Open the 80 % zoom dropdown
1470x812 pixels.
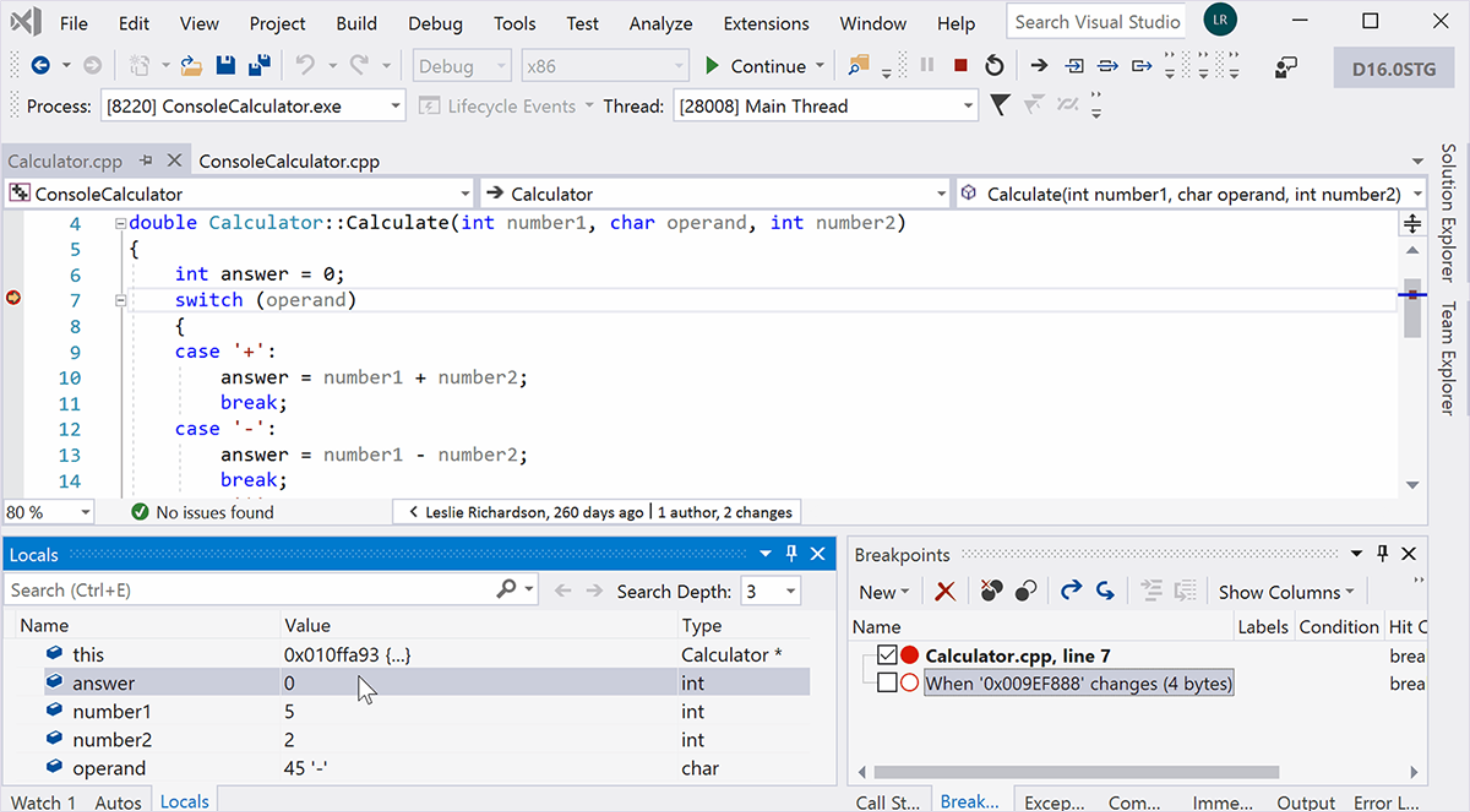tap(85, 512)
